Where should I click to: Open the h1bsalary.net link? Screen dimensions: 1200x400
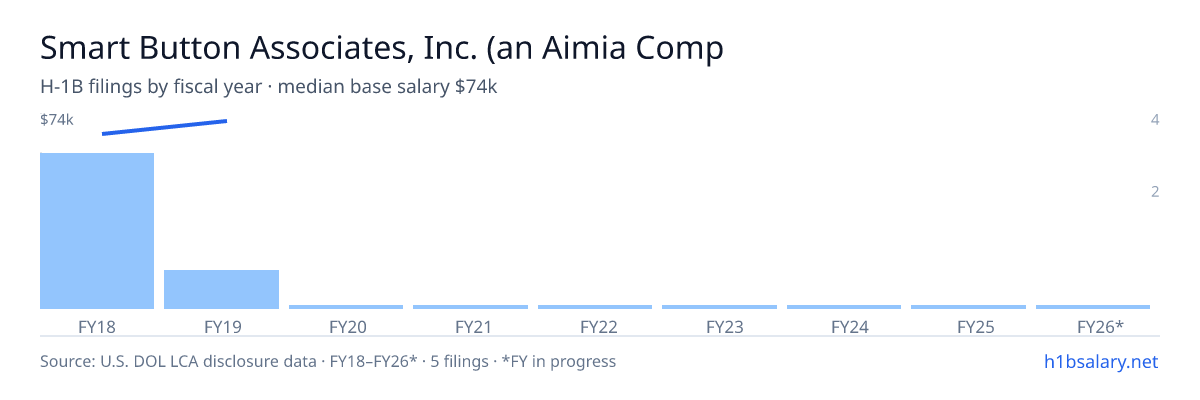[1100, 361]
